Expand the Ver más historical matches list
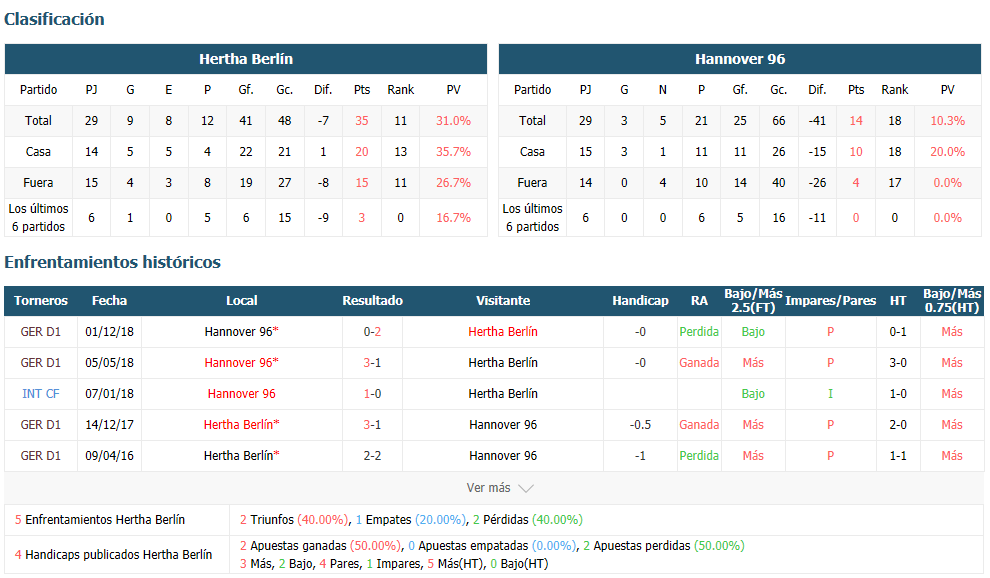The height and width of the screenshot is (578, 990). [499, 488]
